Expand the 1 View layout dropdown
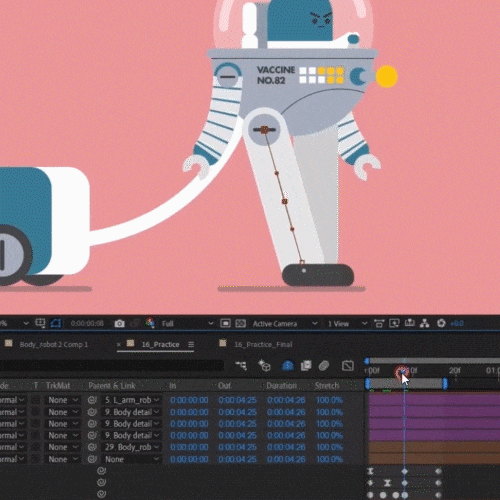Screen dimensions: 500x500 (x=347, y=324)
